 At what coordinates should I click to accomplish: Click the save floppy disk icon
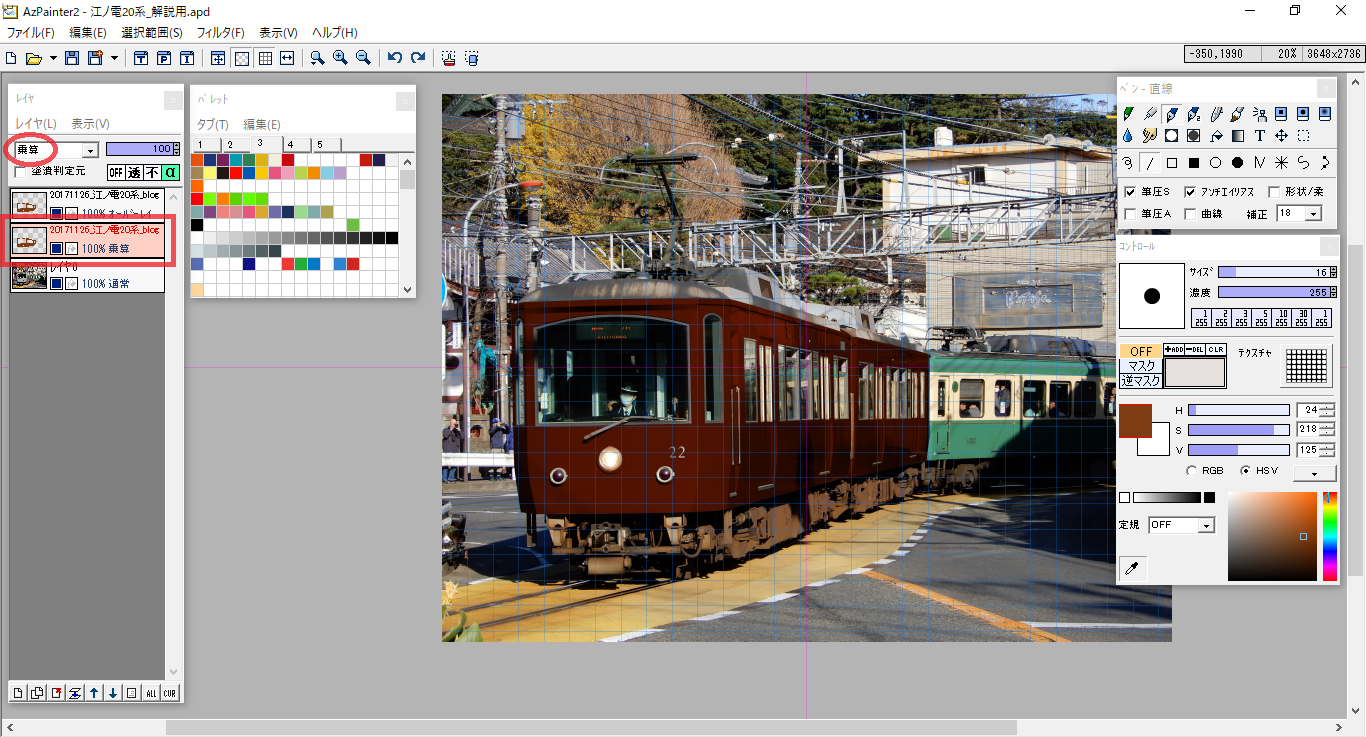pyautogui.click(x=72, y=58)
